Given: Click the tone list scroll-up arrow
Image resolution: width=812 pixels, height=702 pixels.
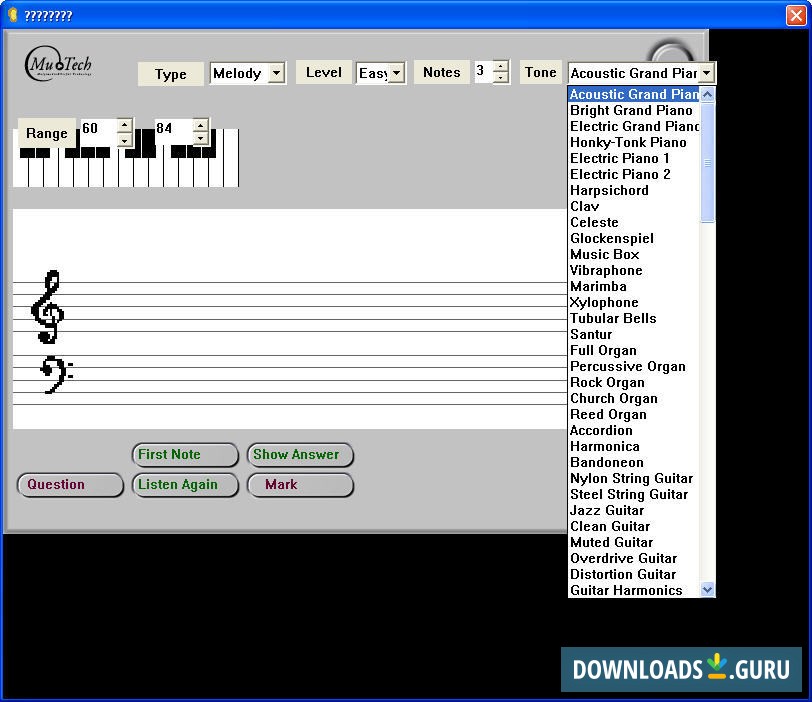Looking at the screenshot, I should click(x=707, y=94).
